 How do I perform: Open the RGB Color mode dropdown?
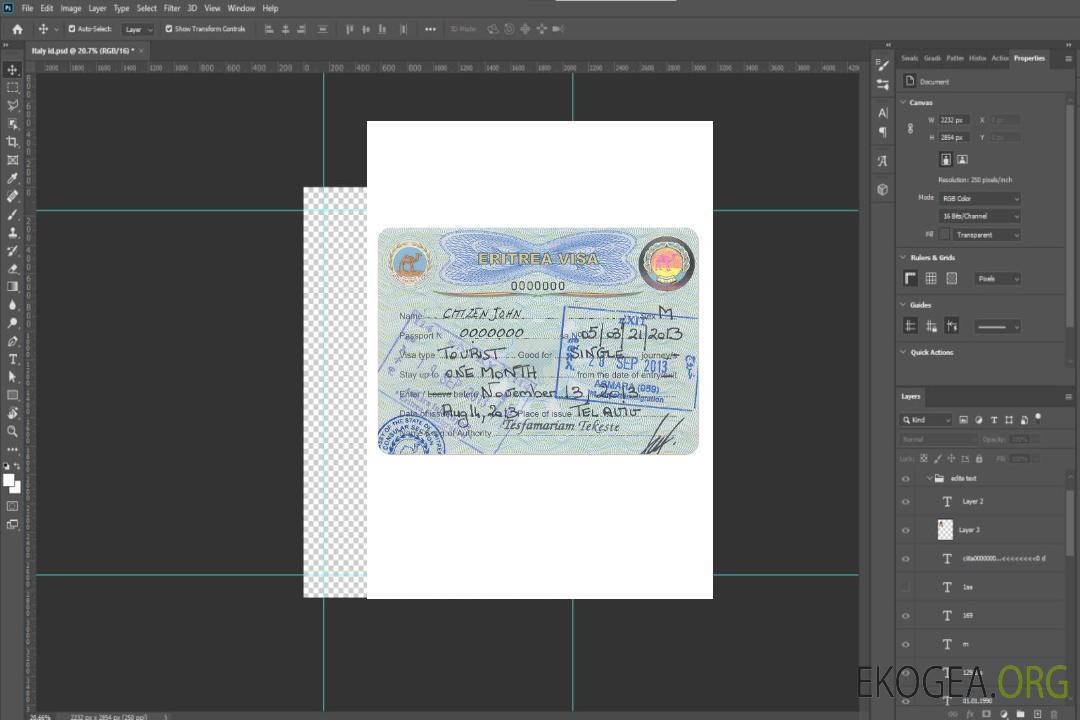pyautogui.click(x=979, y=198)
